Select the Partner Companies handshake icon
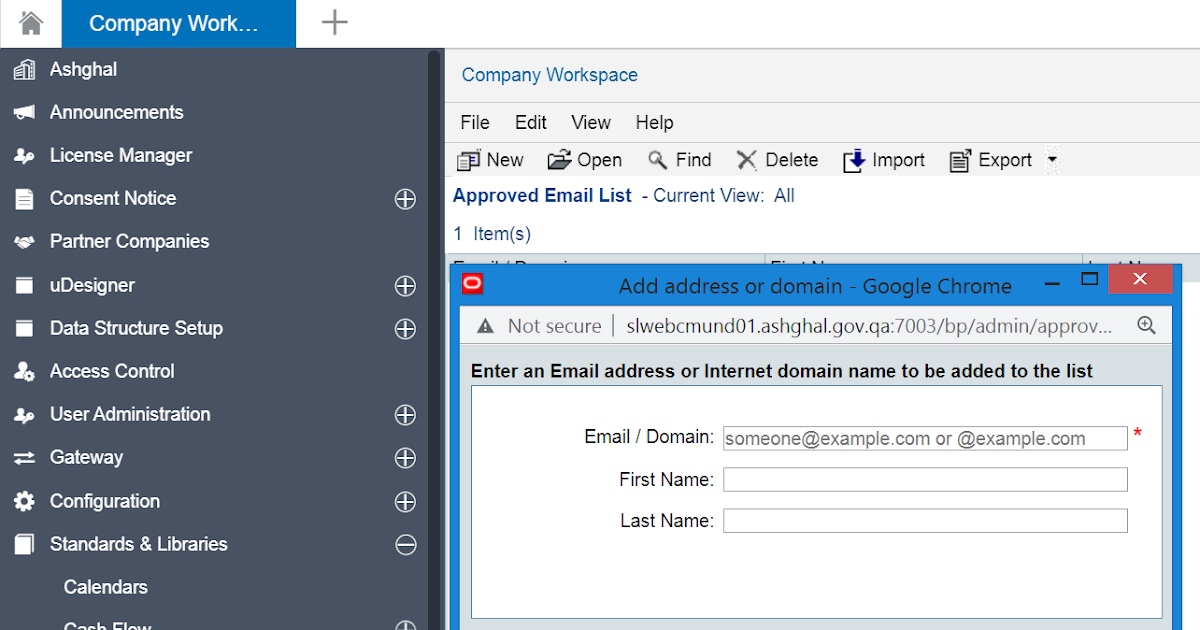The width and height of the screenshot is (1200, 630). click(24, 241)
